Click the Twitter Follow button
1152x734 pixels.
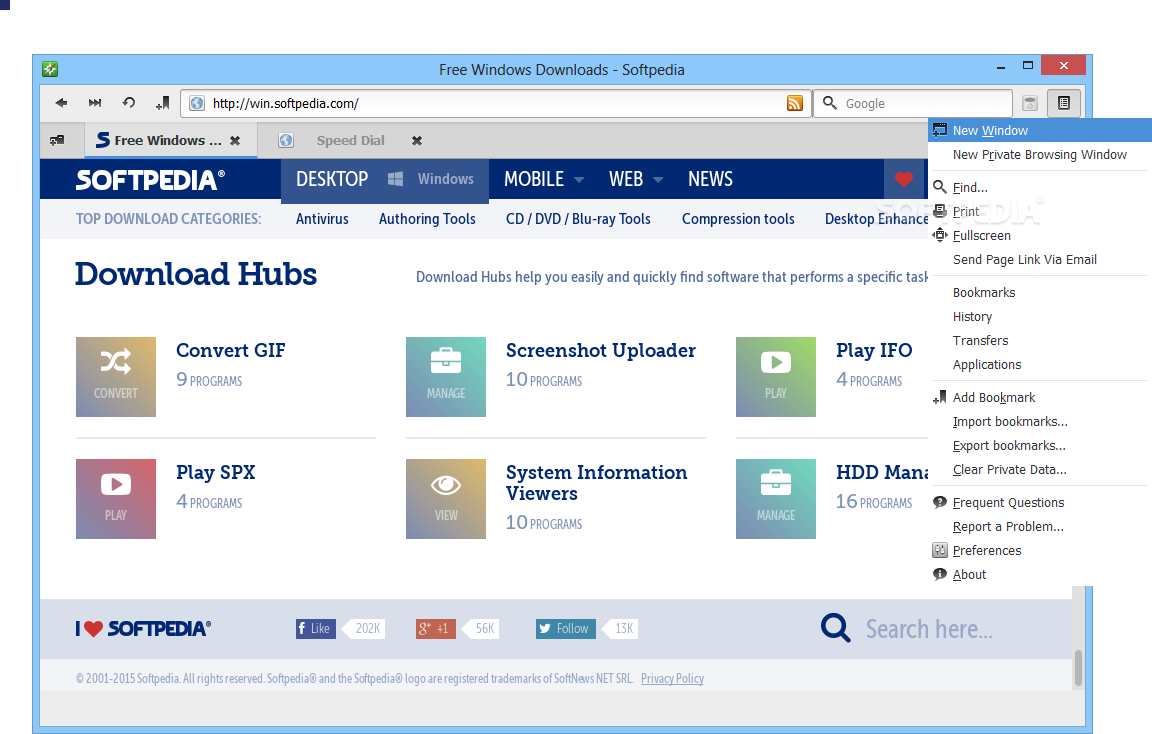click(566, 628)
